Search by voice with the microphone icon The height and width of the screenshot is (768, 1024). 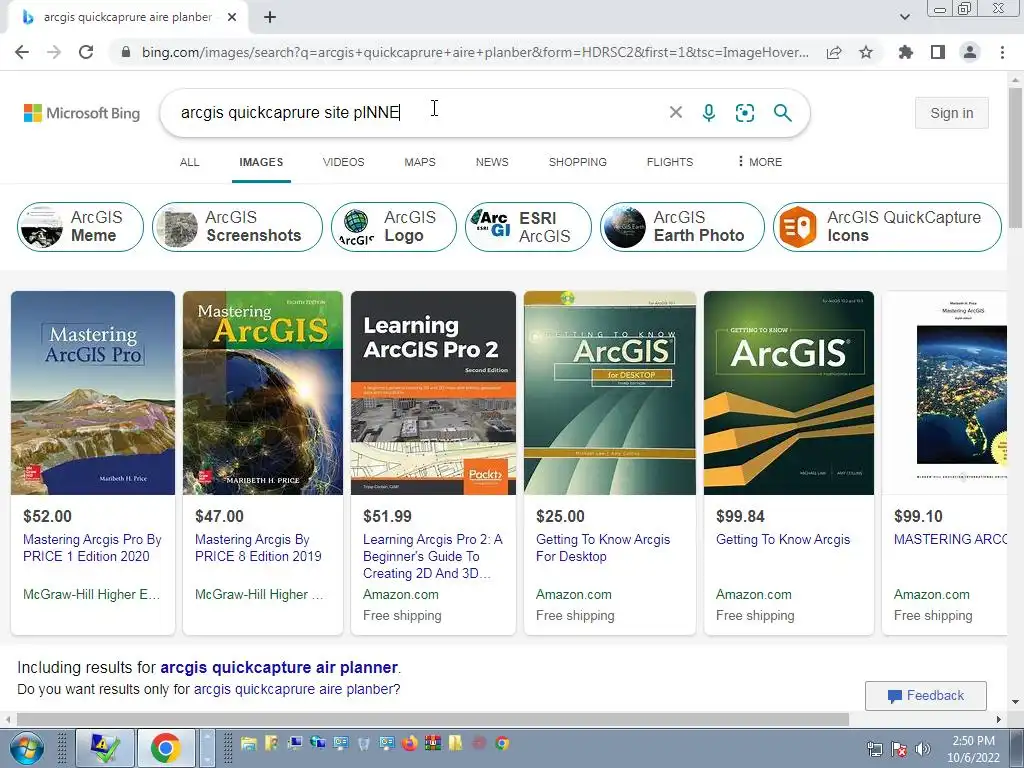pyautogui.click(x=709, y=112)
